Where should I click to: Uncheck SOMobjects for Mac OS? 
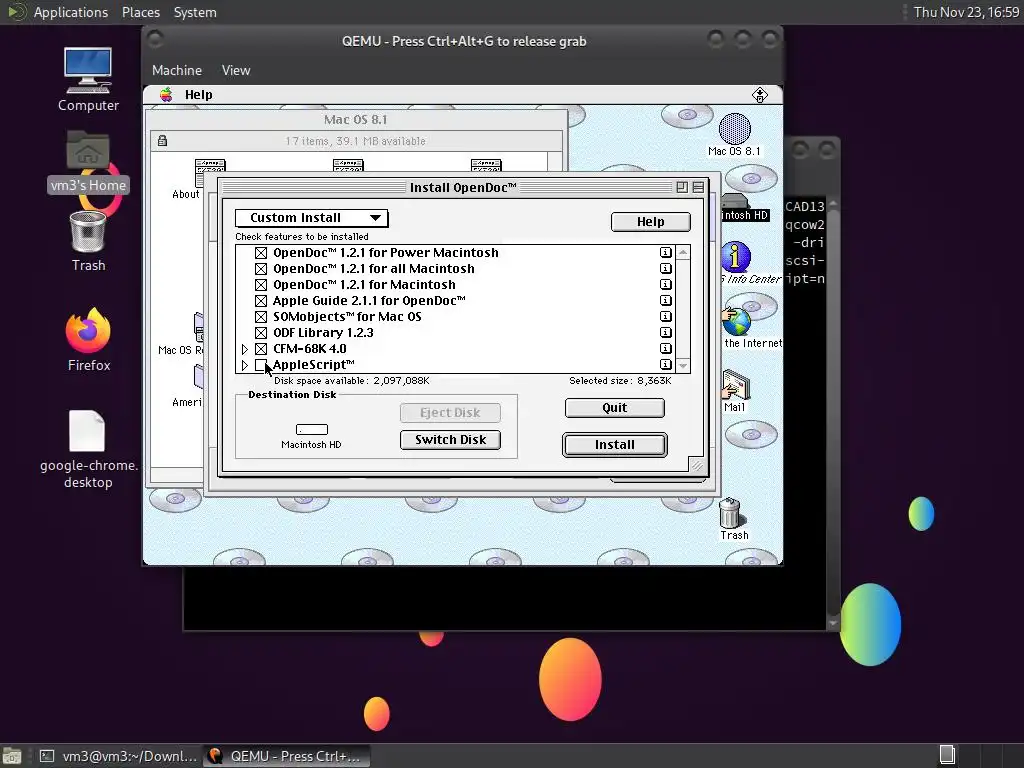[261, 317]
